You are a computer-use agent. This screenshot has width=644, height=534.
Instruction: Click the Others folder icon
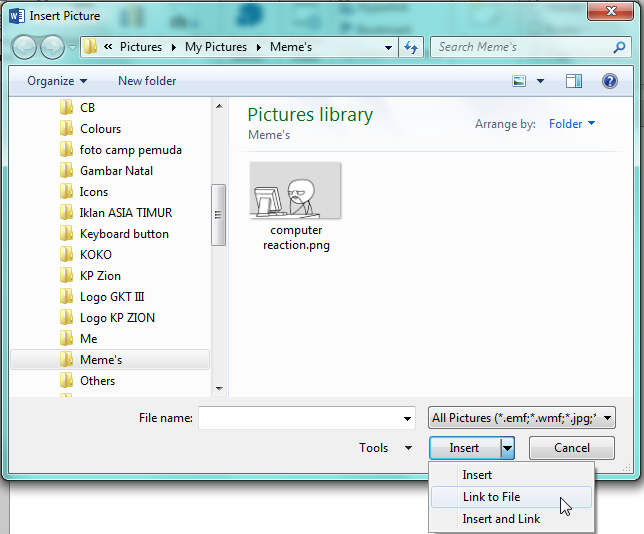click(x=66, y=380)
